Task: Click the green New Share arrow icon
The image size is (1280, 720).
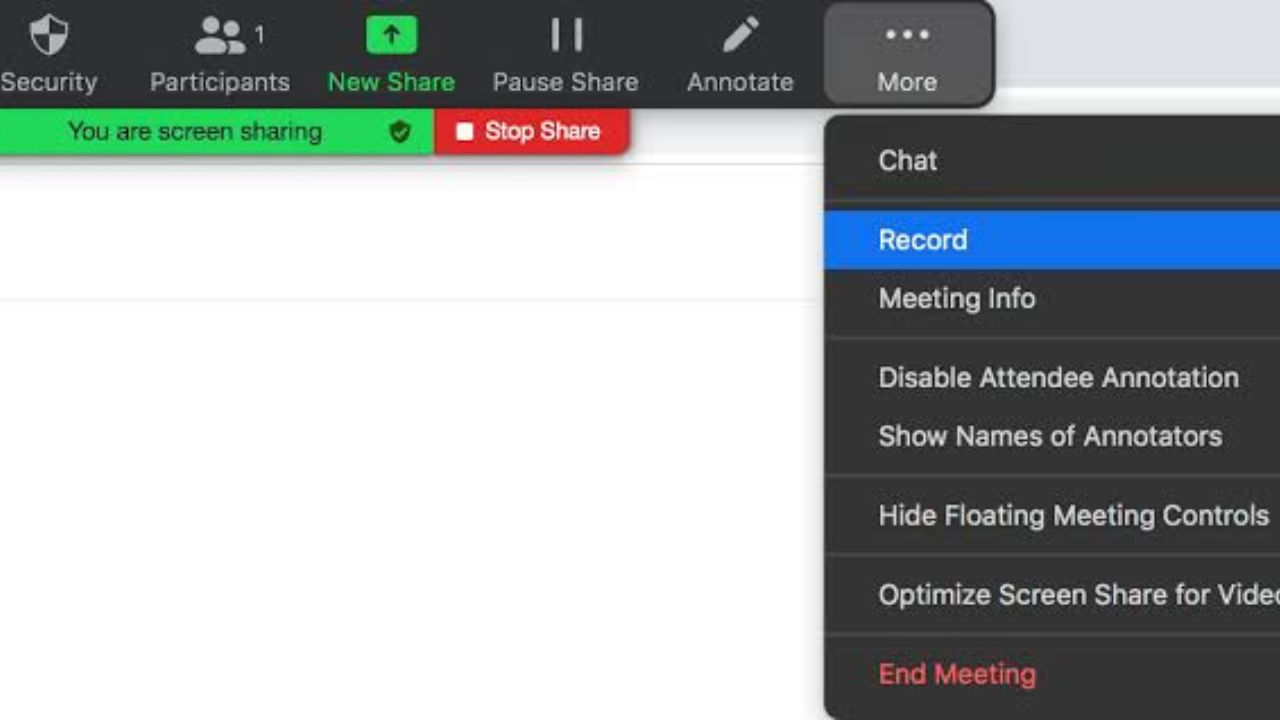Action: [391, 36]
